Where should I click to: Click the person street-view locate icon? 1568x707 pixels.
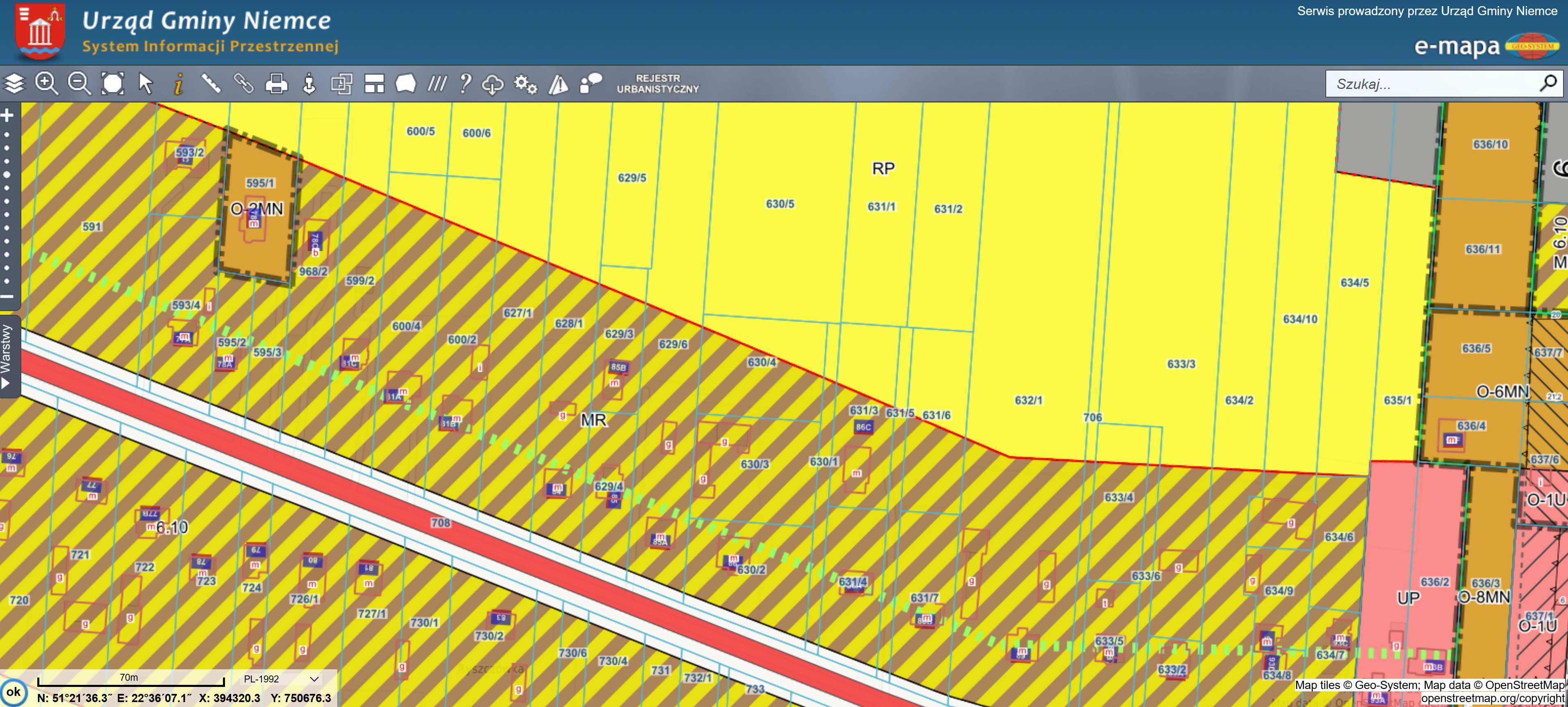pos(309,84)
